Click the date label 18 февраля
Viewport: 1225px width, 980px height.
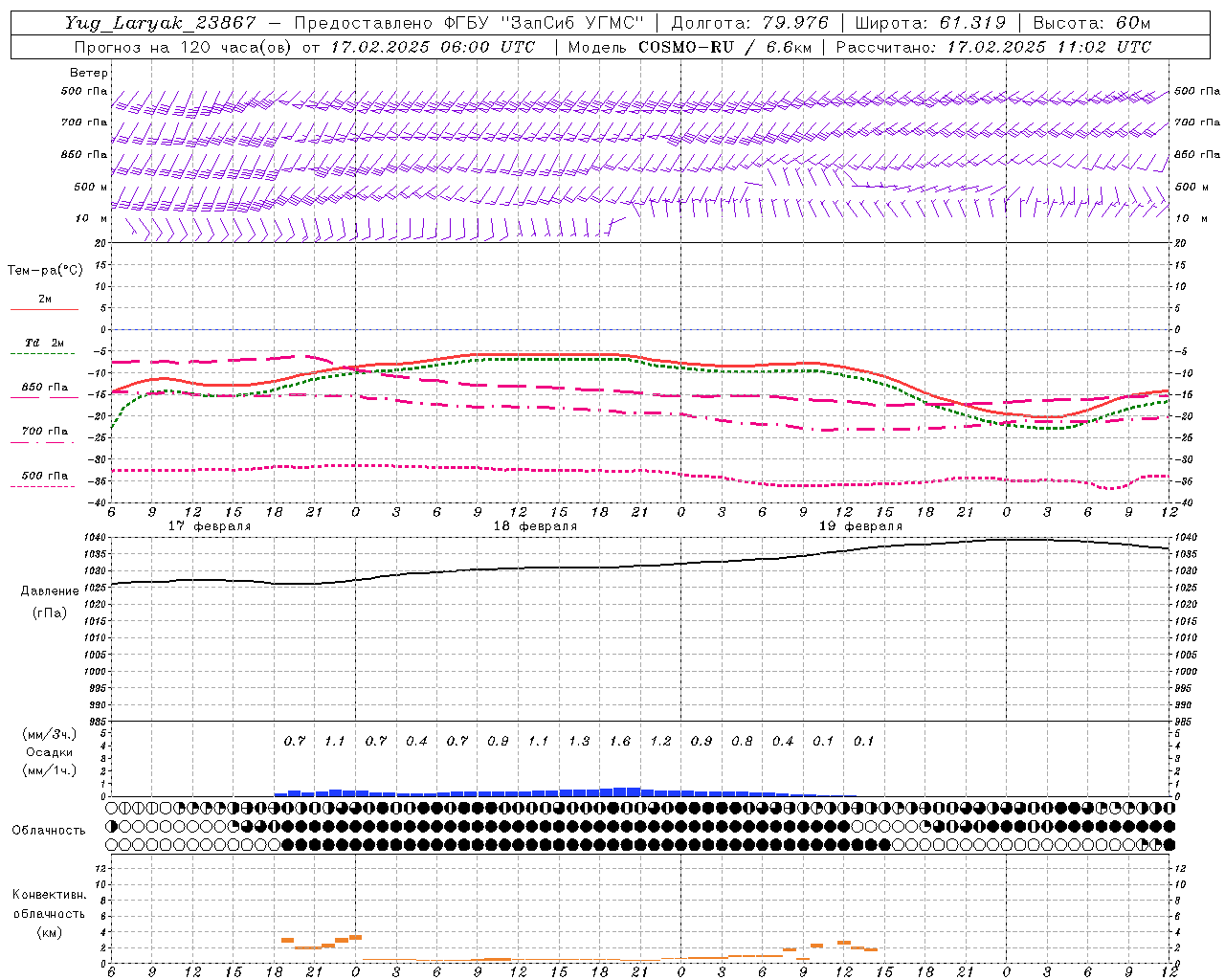click(x=535, y=526)
